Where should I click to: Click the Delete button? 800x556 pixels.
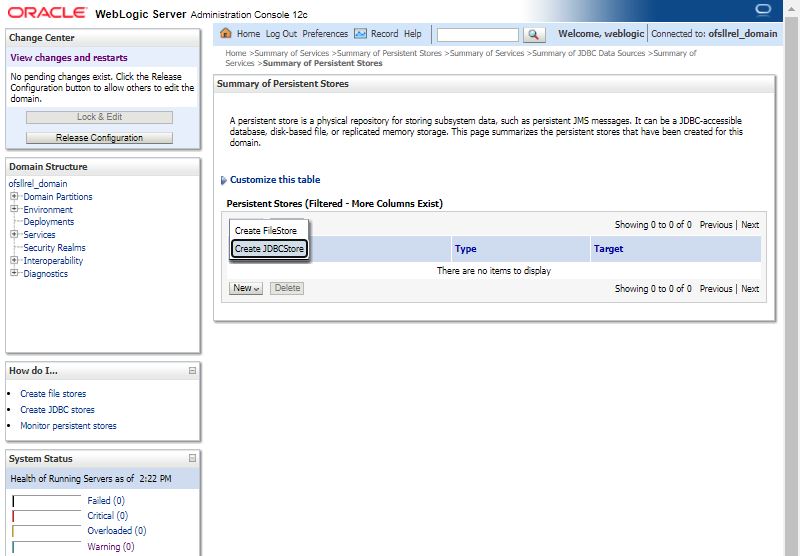pos(287,288)
